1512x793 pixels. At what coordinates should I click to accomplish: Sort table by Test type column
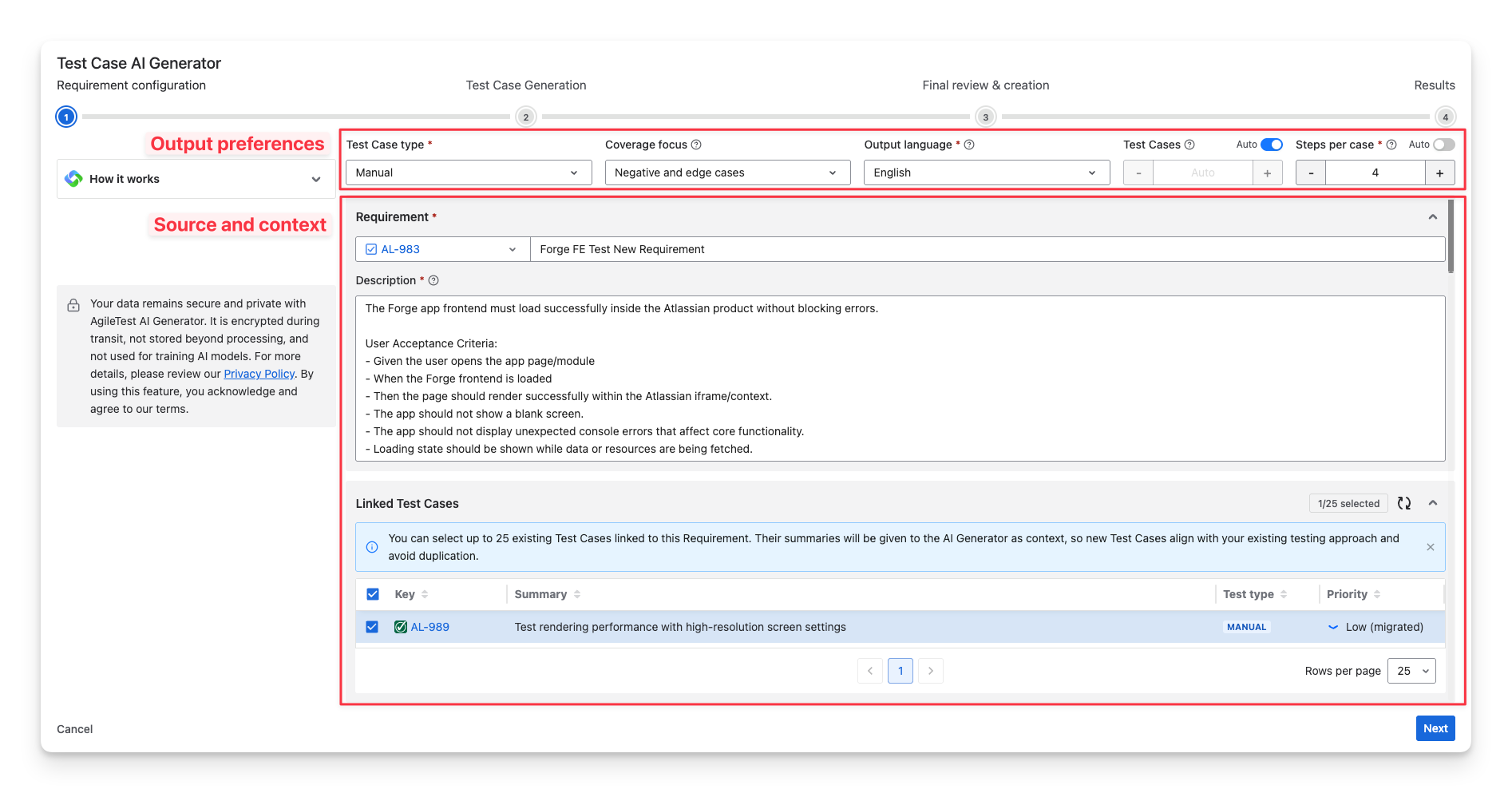1284,594
